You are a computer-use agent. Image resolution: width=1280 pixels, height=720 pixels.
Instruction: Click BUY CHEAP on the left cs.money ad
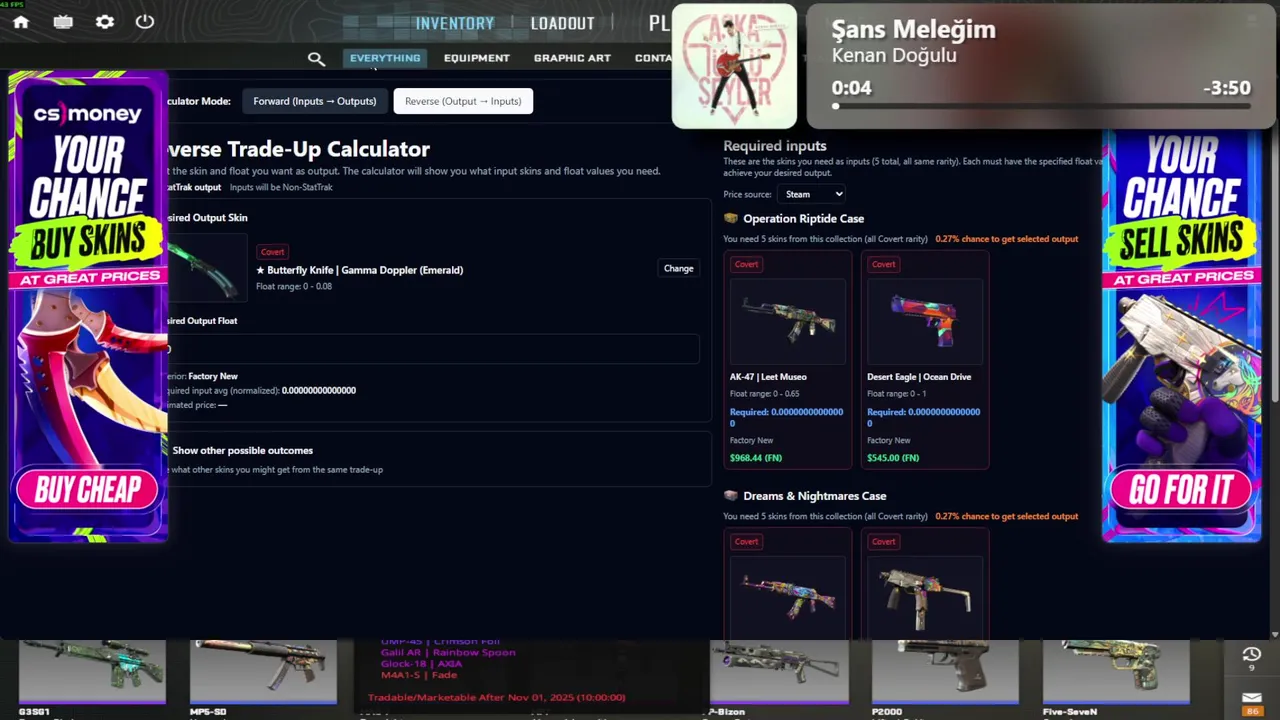coord(88,490)
